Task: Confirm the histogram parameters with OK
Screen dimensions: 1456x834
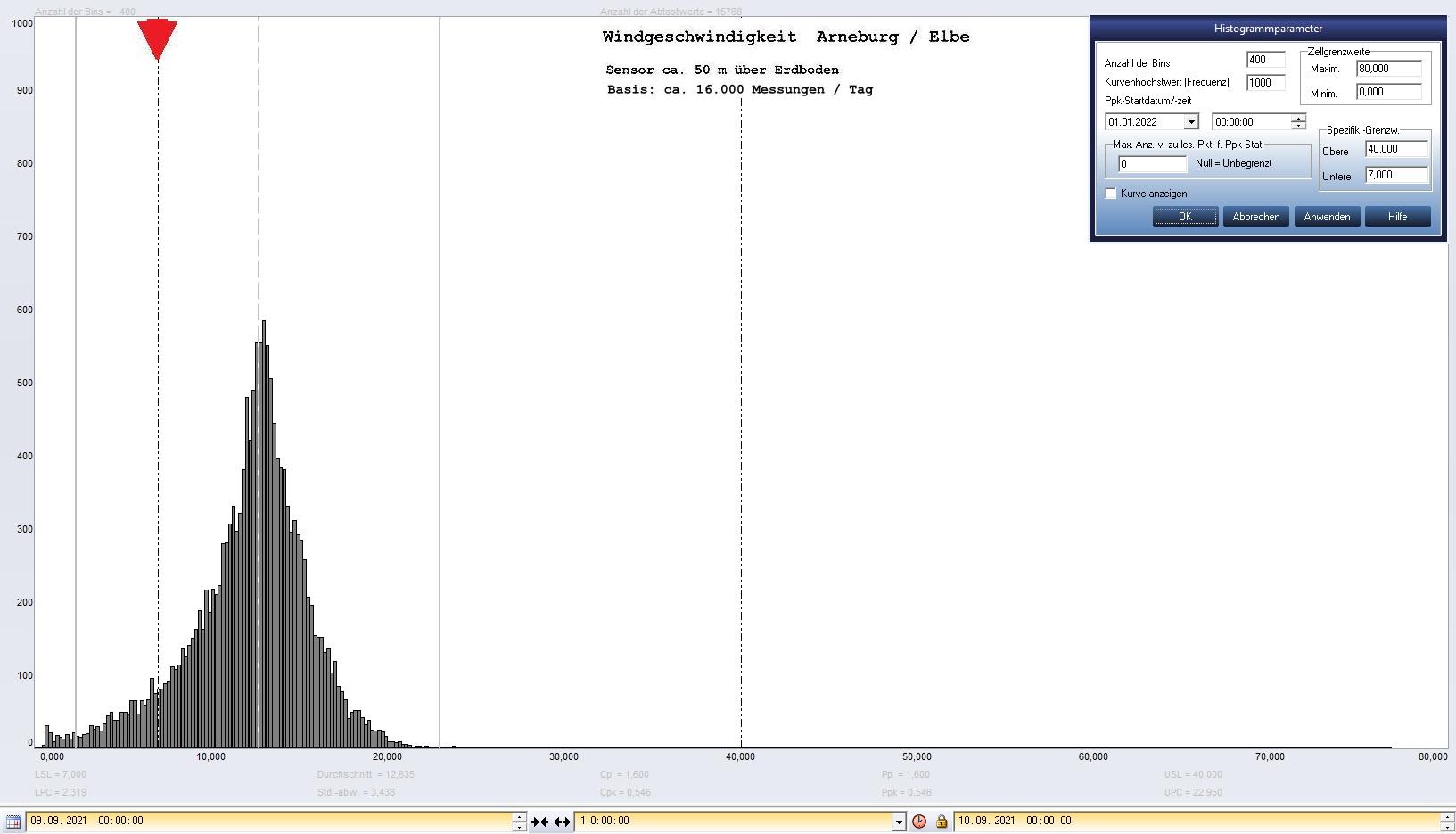Action: tap(1185, 217)
